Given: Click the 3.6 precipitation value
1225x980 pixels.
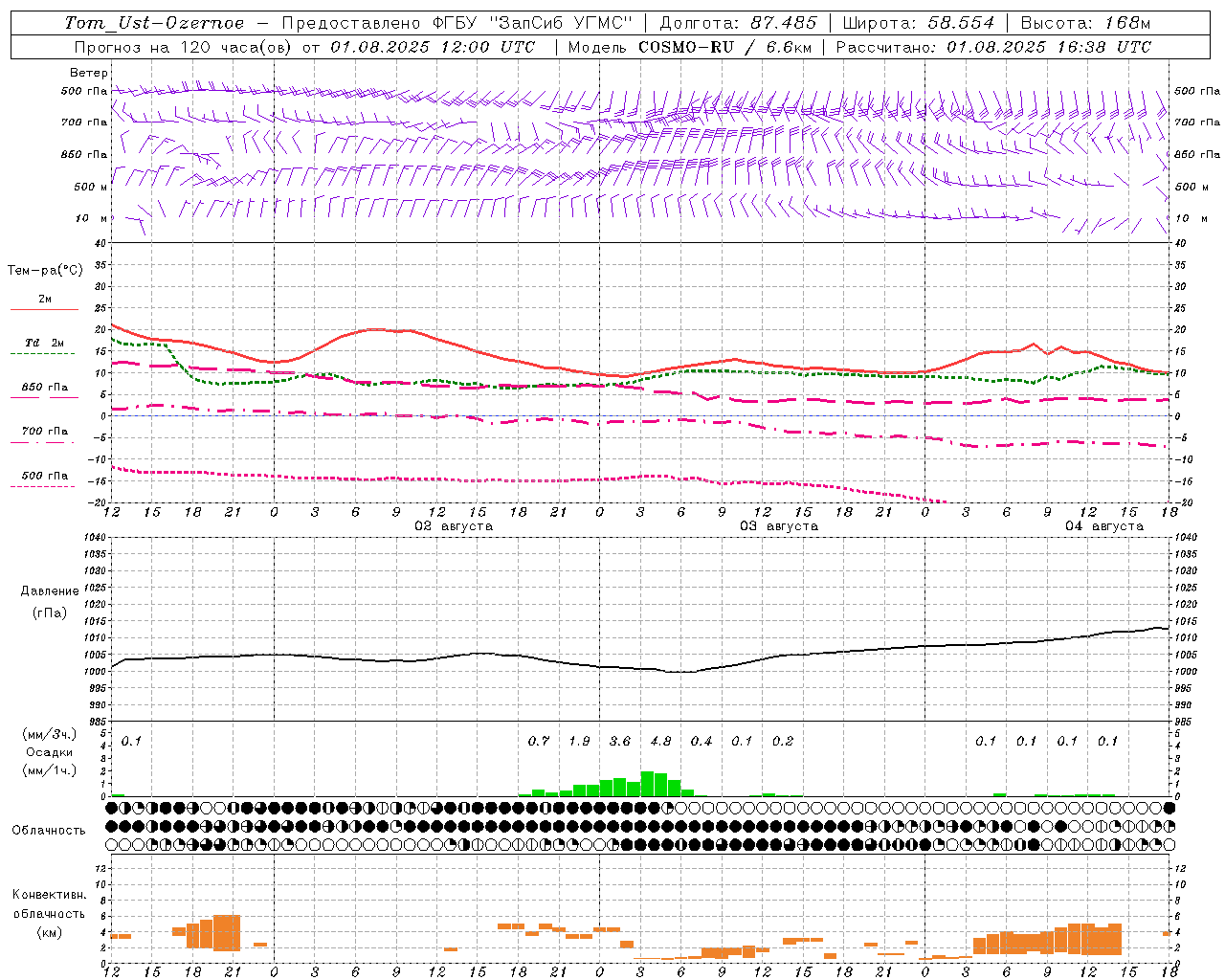Looking at the screenshot, I should tap(620, 741).
